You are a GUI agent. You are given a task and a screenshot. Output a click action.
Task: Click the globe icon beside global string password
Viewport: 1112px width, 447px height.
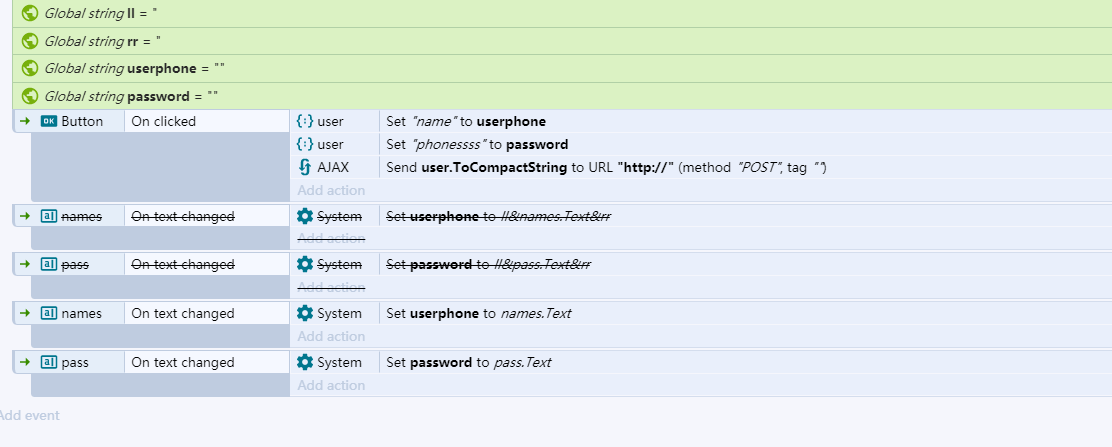(x=29, y=96)
